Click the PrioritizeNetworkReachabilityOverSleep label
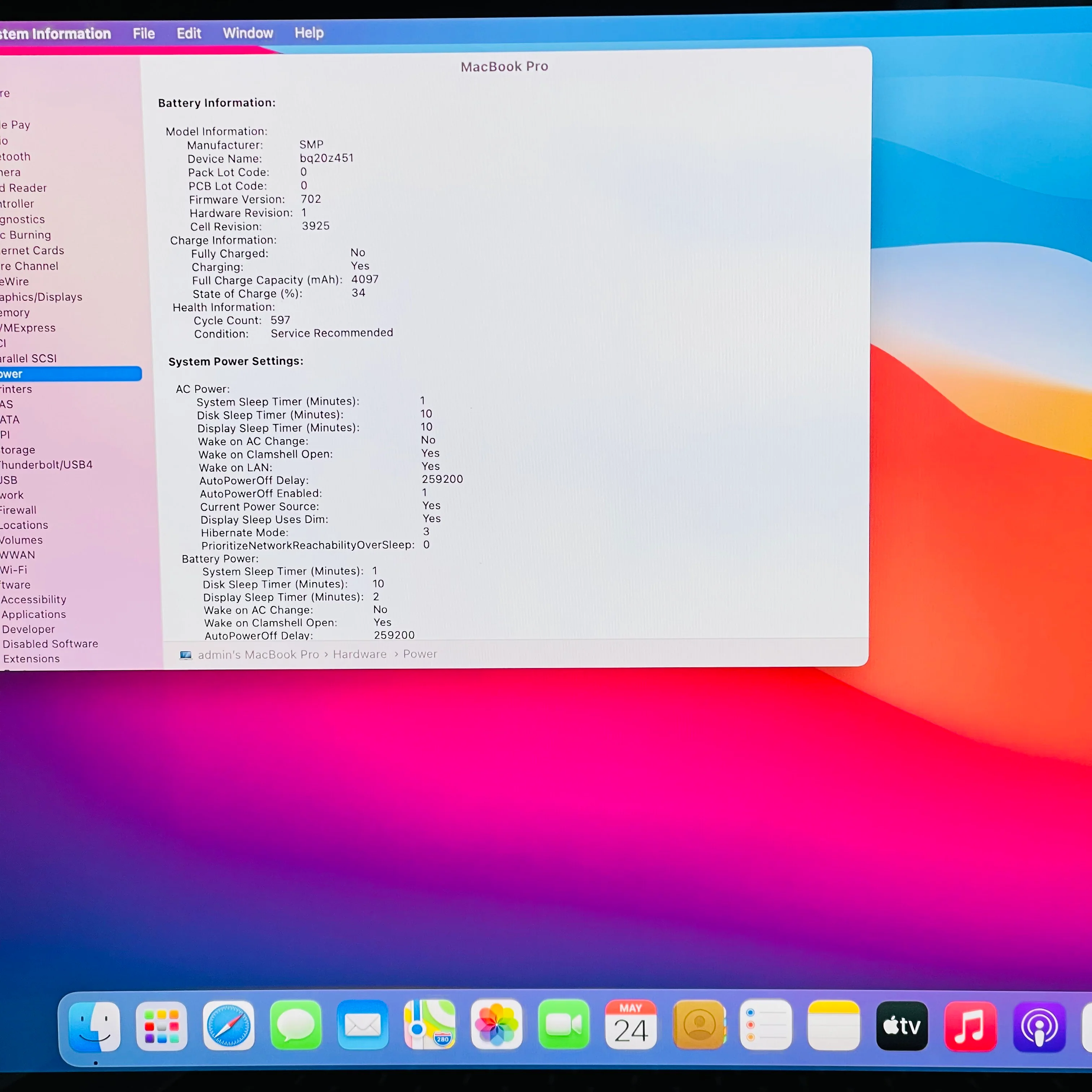 click(308, 545)
